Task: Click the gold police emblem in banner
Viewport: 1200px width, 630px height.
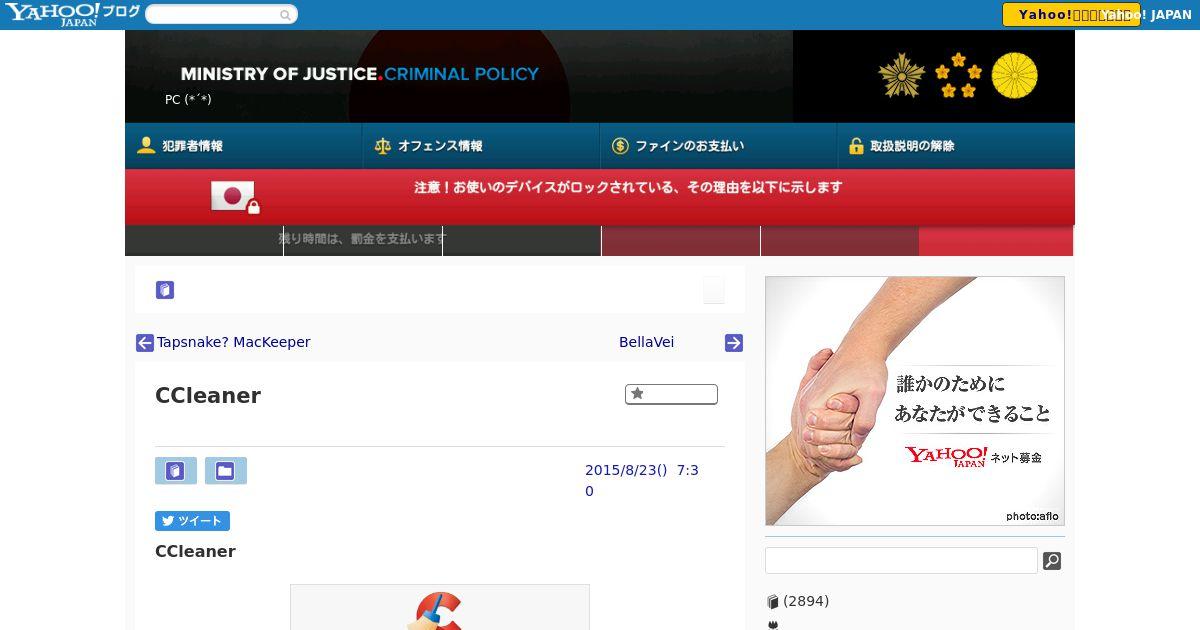Action: tap(902, 76)
